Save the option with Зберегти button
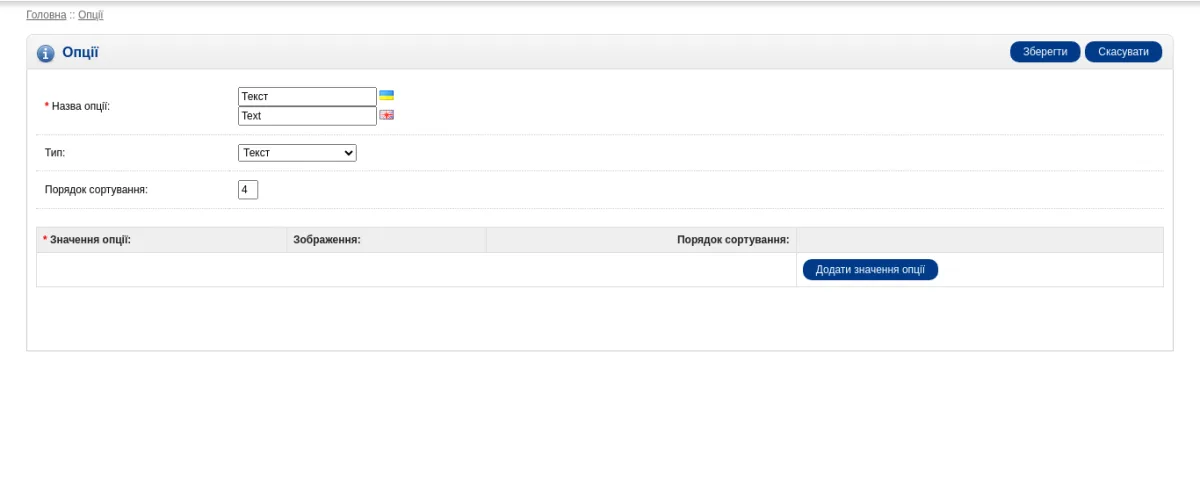The image size is (1200, 477). (1045, 52)
